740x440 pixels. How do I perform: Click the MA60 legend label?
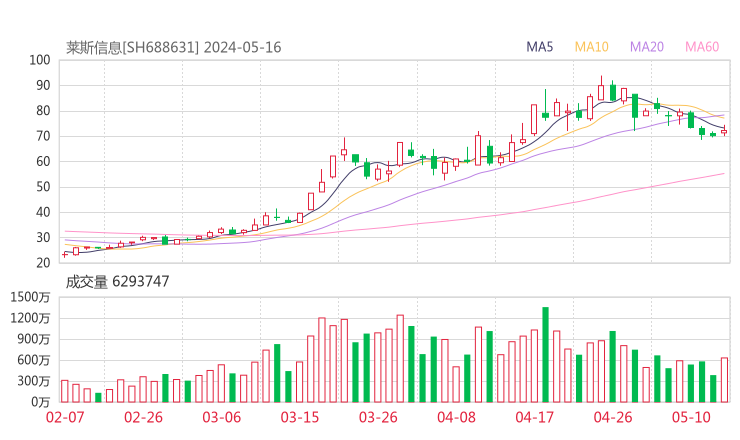click(702, 47)
